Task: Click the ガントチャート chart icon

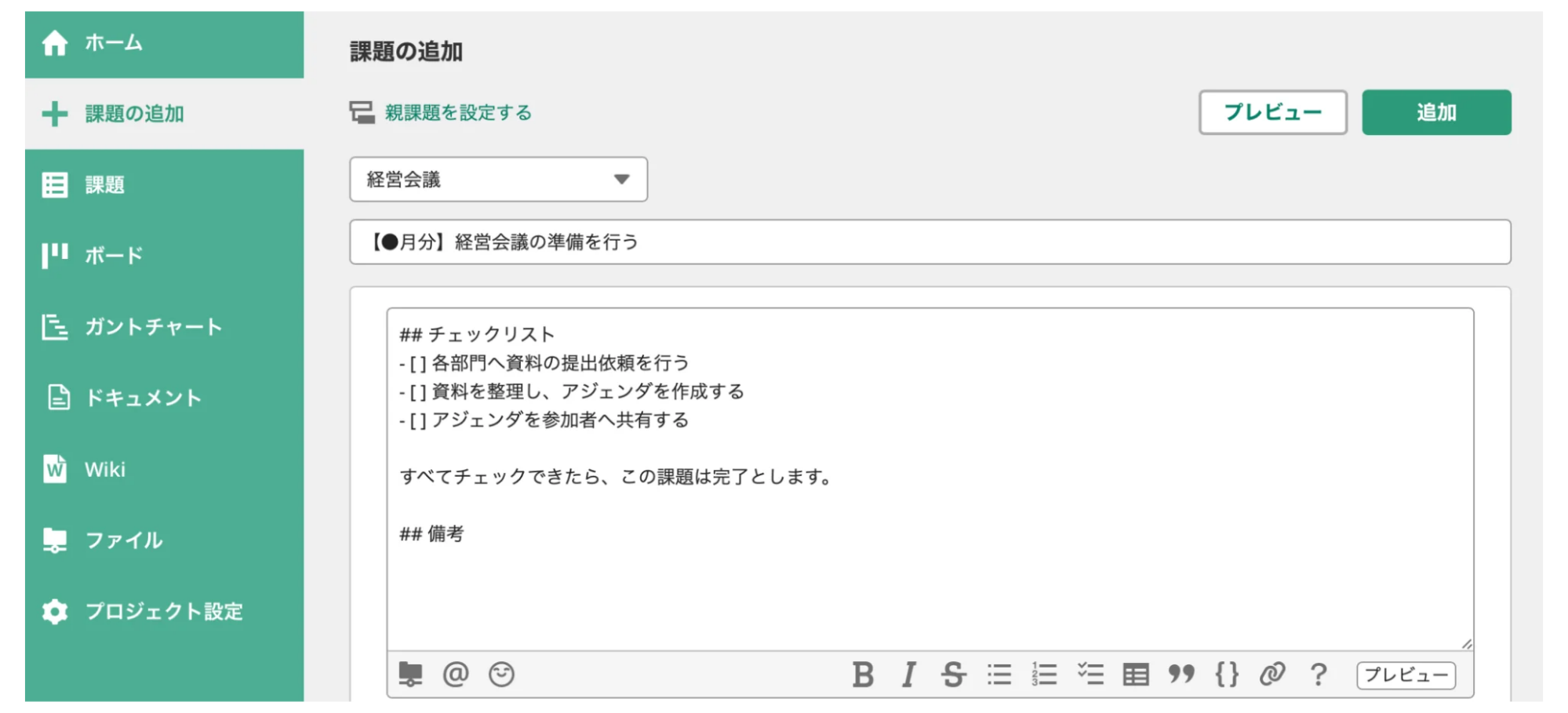Action: tap(55, 327)
